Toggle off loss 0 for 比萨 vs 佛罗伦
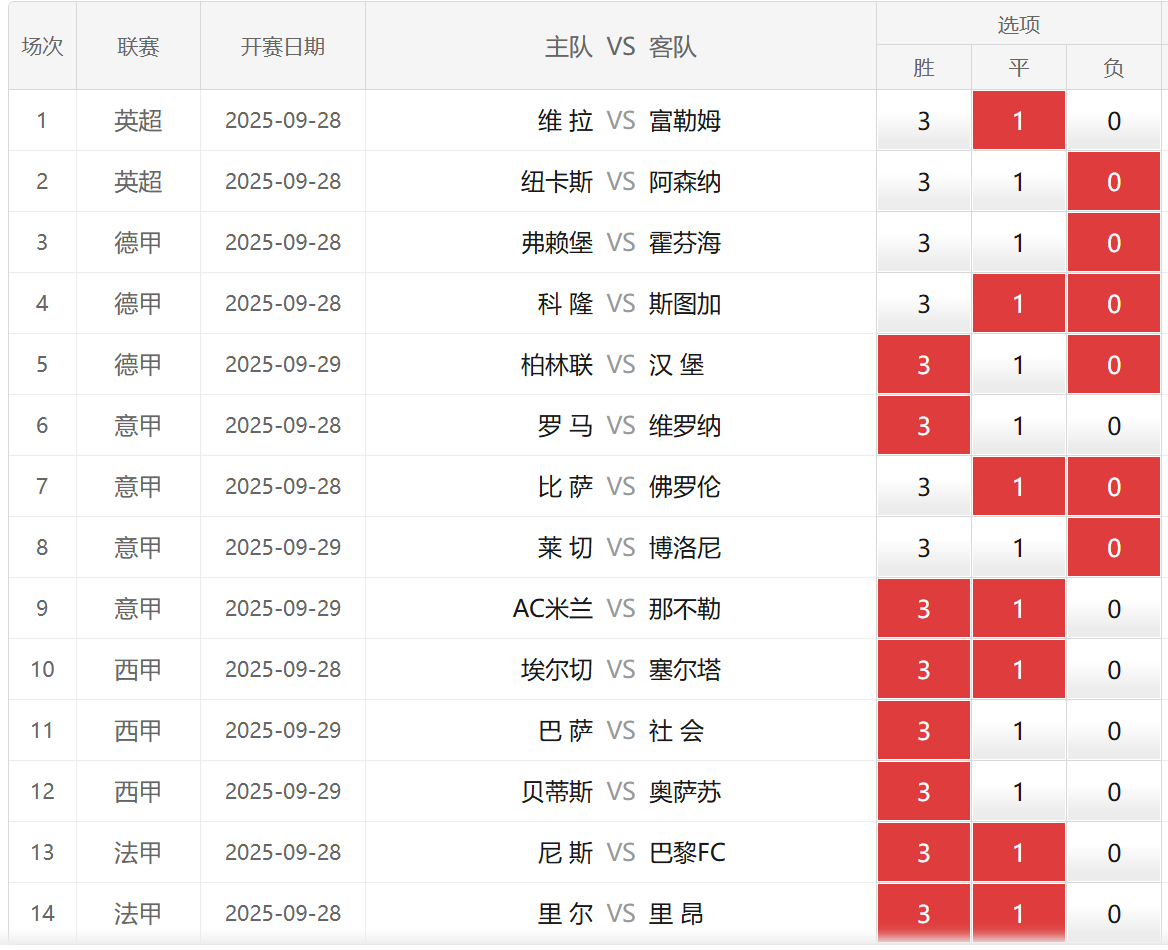 pyautogui.click(x=1113, y=487)
